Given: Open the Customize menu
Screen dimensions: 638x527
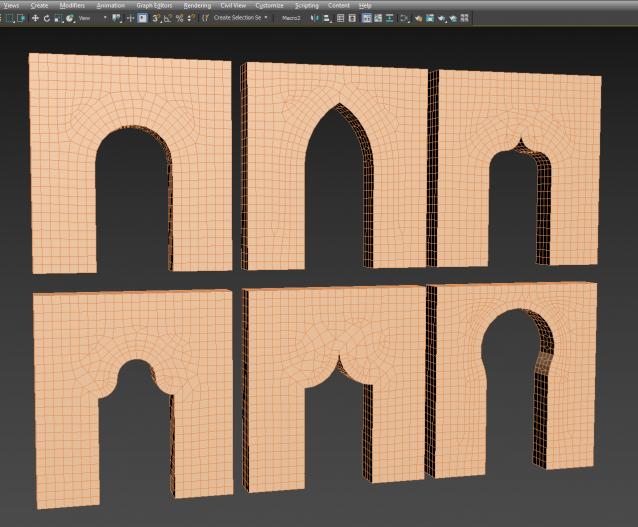Looking at the screenshot, I should pyautogui.click(x=269, y=5).
